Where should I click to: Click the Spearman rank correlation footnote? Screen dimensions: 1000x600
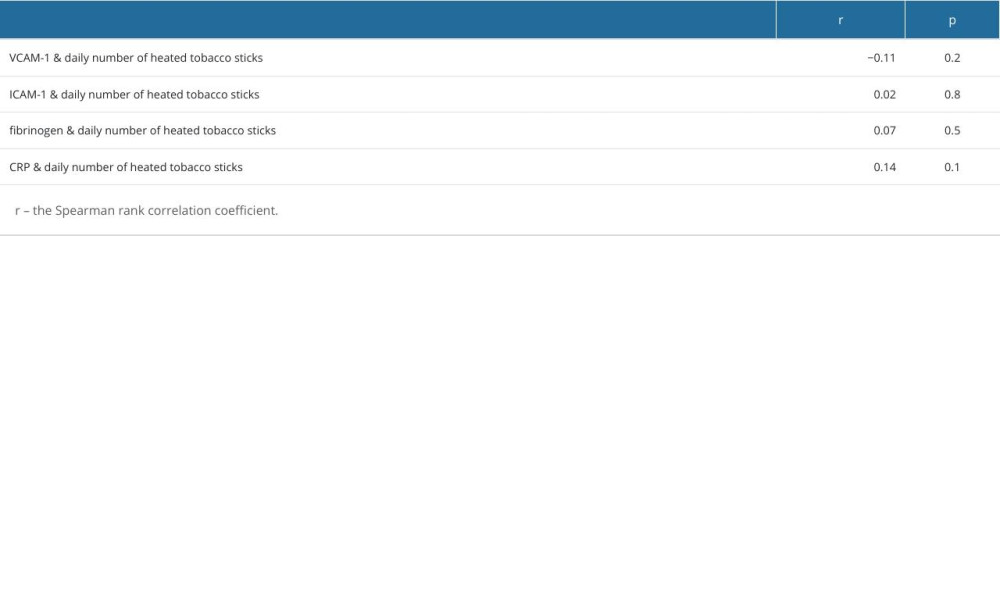pos(147,210)
